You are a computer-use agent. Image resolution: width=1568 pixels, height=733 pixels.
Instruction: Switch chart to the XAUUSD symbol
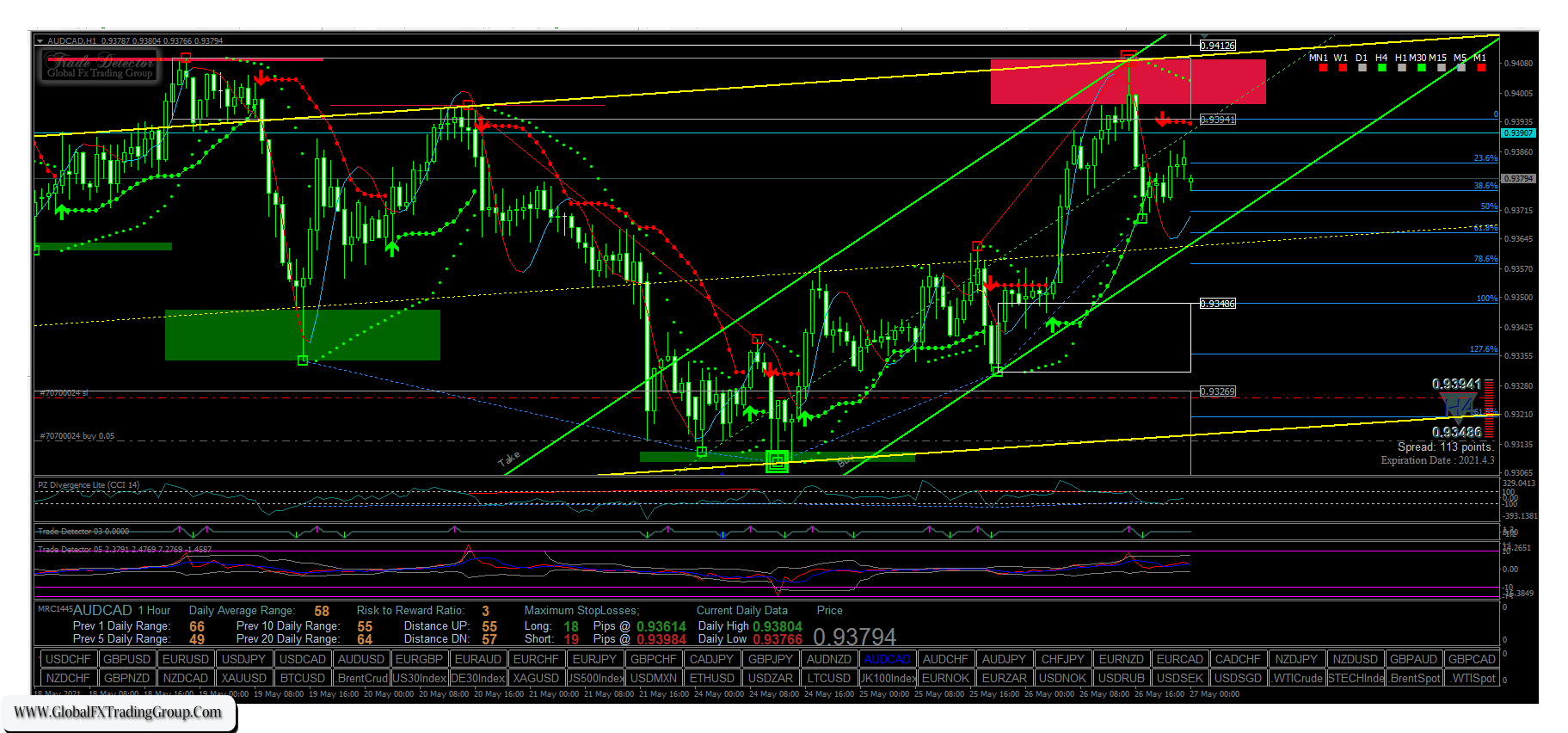tap(243, 678)
